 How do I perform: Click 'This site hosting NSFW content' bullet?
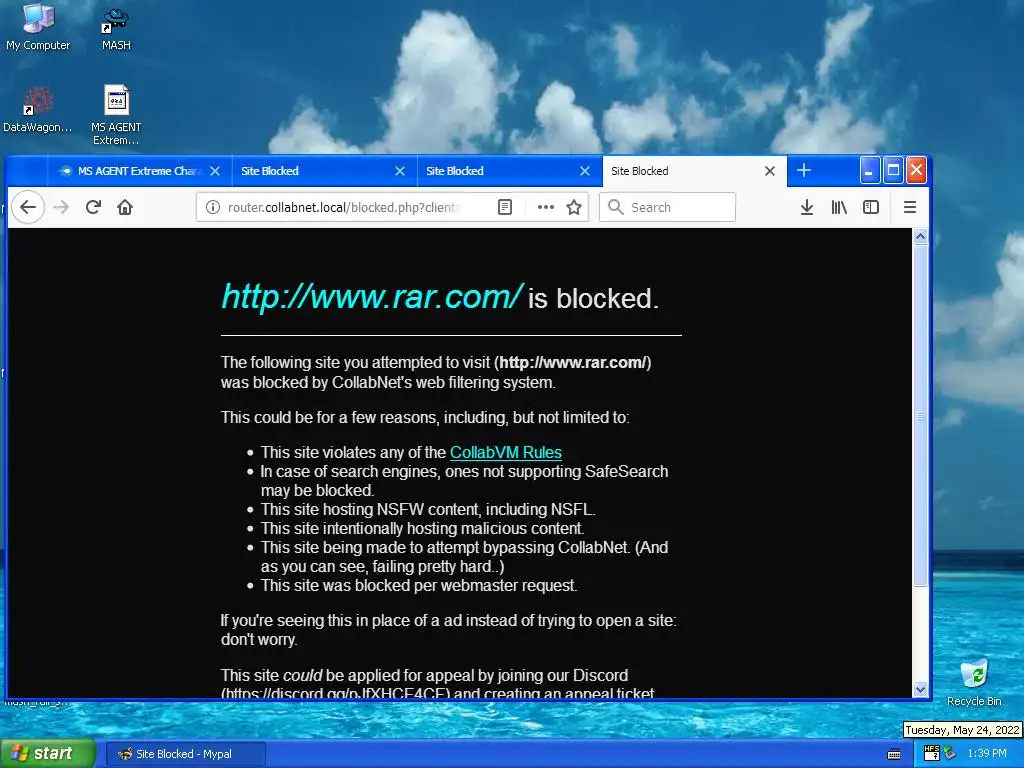point(428,509)
